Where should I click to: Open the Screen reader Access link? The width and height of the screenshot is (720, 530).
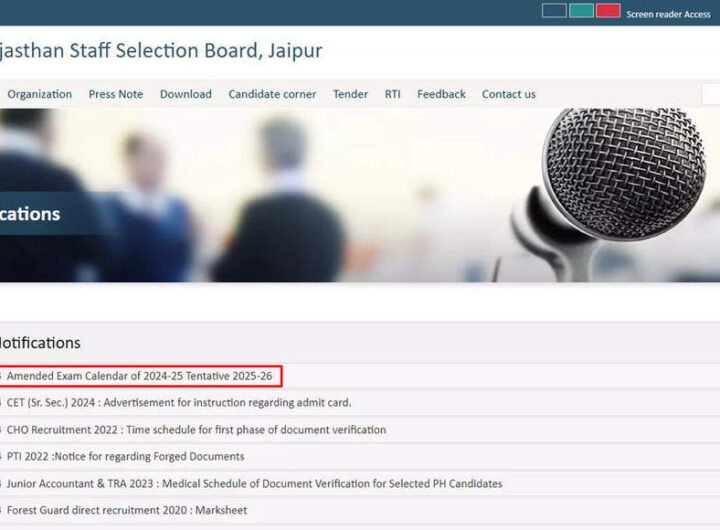pyautogui.click(x=668, y=14)
